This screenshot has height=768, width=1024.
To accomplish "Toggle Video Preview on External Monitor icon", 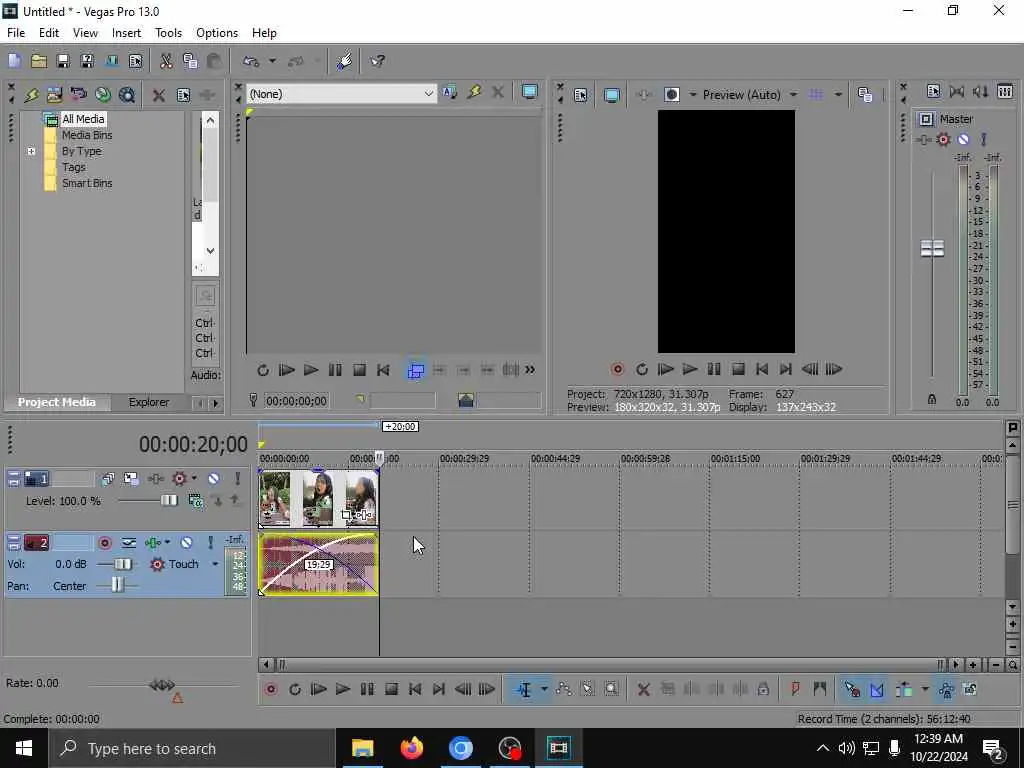I will (611, 95).
